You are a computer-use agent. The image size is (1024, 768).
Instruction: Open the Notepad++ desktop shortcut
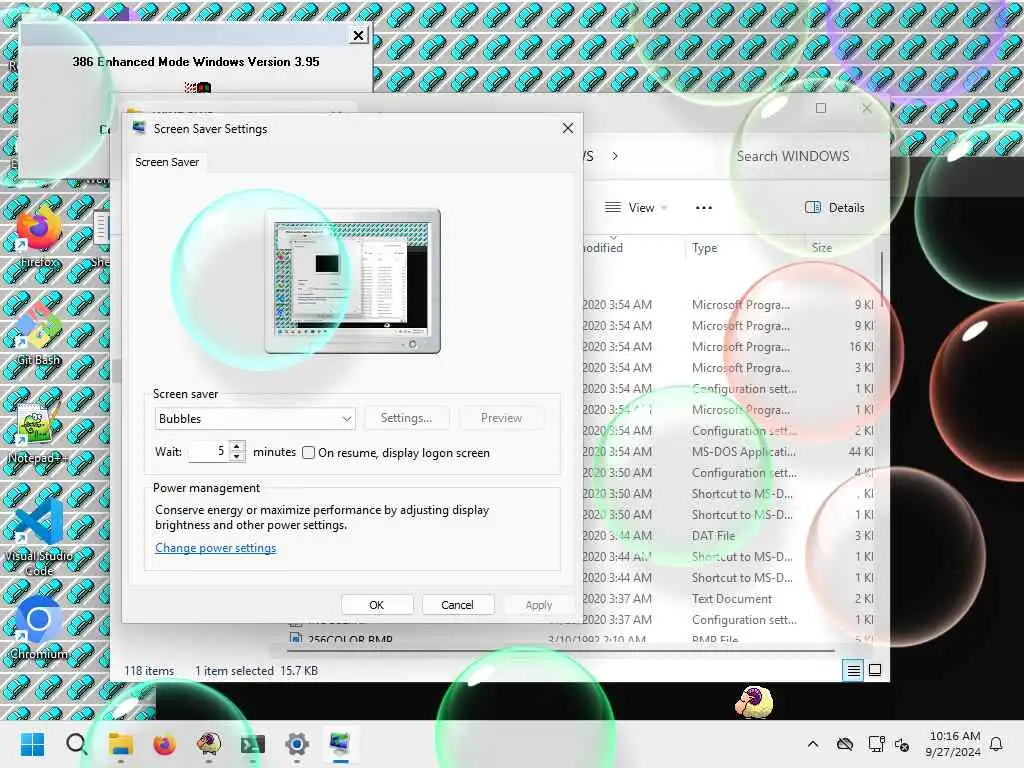coord(39,431)
